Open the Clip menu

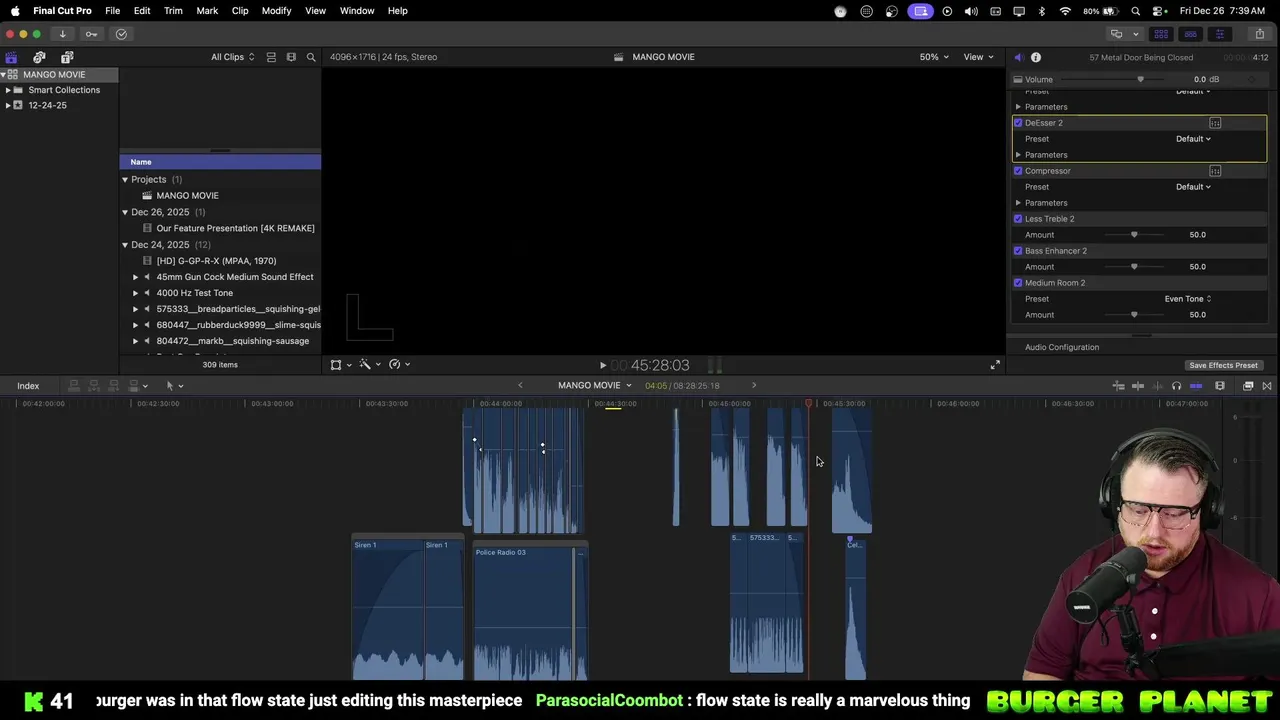click(240, 11)
